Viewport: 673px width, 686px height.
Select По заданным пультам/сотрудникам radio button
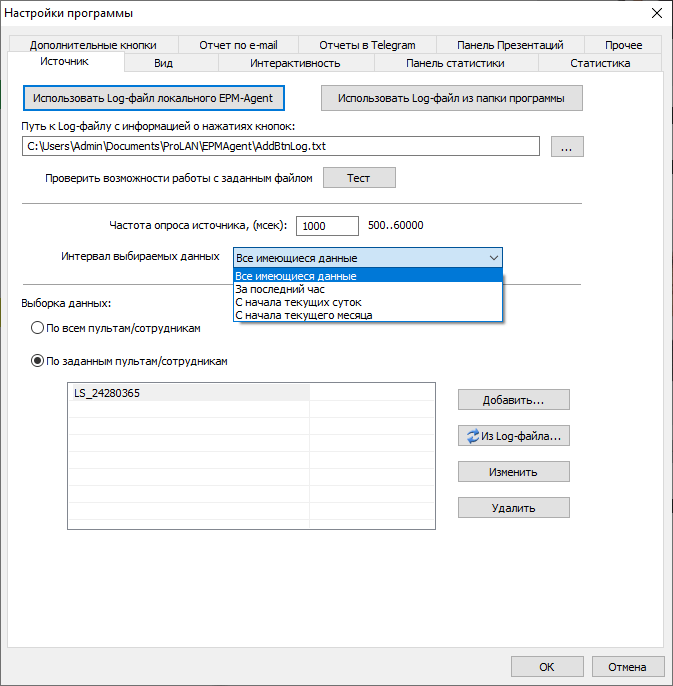pyautogui.click(x=38, y=361)
